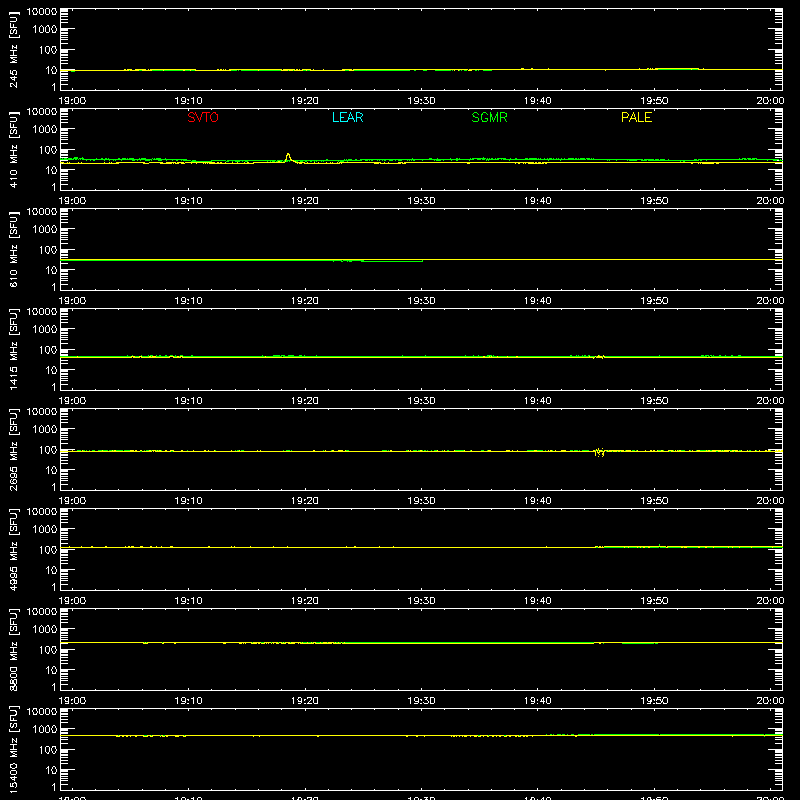
Task: Click the 19:30 tick label under the 610 MHz plot
Action: (x=421, y=301)
